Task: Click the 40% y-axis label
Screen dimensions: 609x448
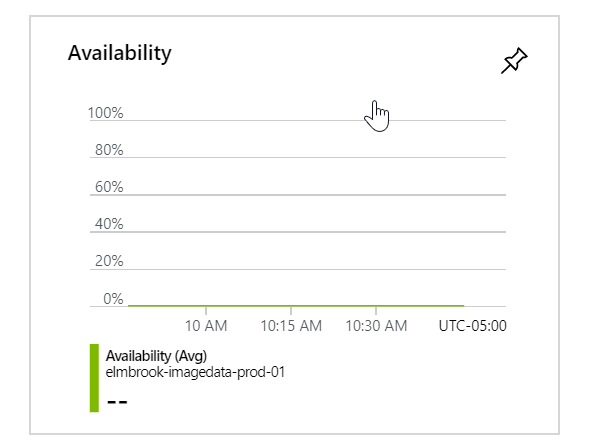Action: (x=108, y=224)
